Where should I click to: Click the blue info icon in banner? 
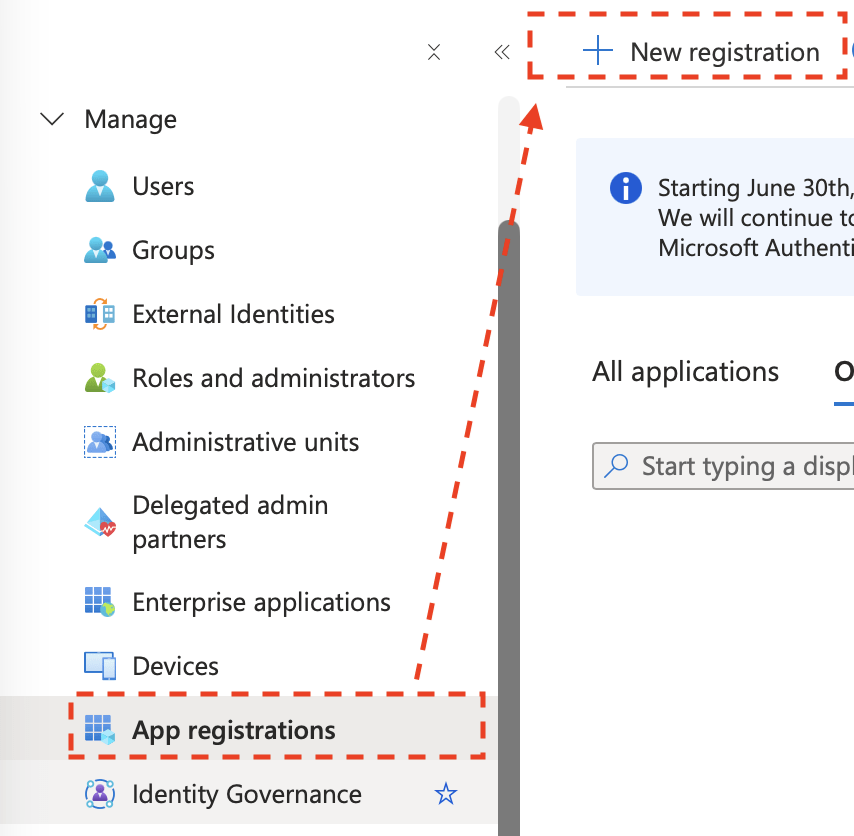point(626,188)
